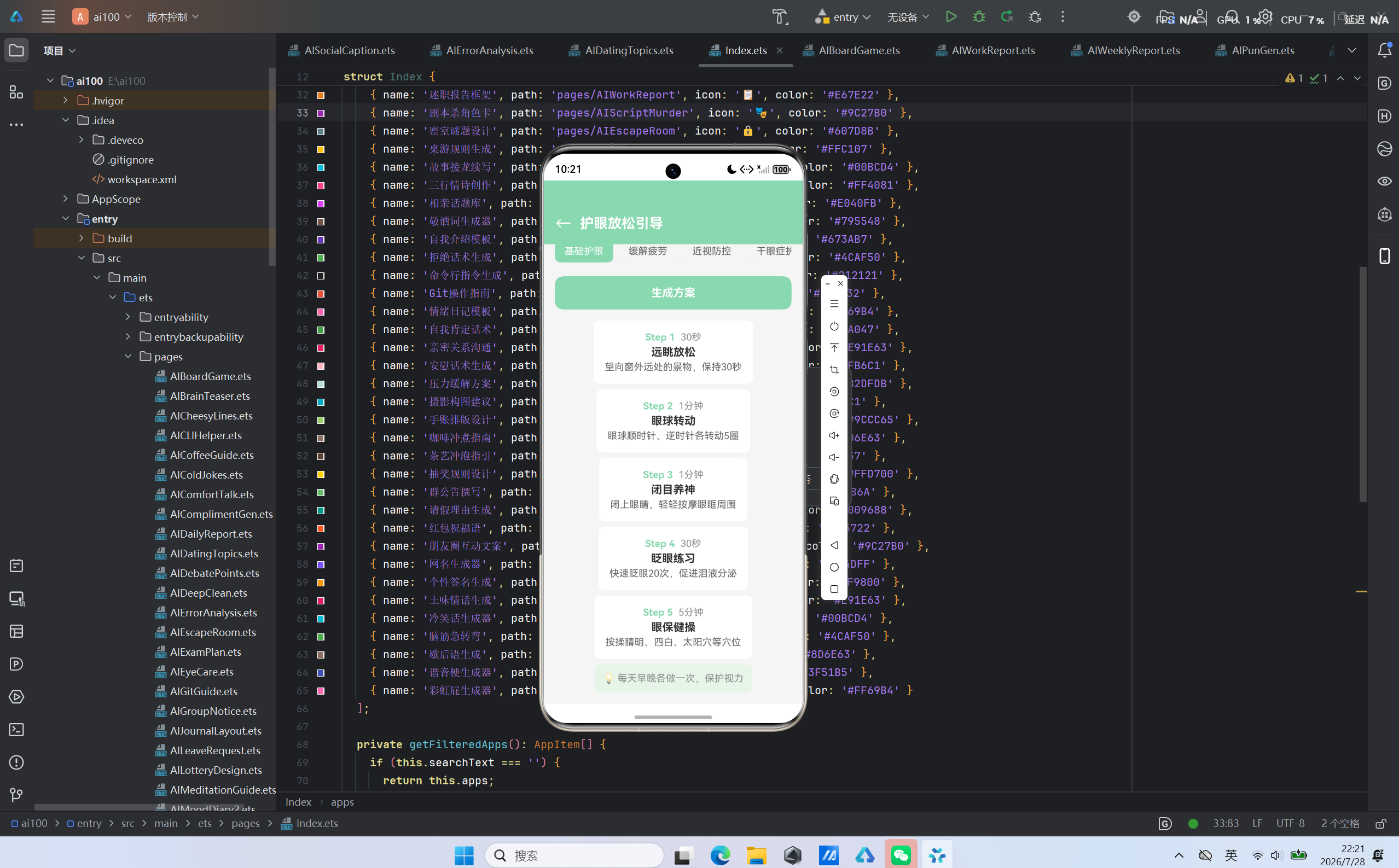Open the Git version control sidebar icon
Image resolution: width=1399 pixels, height=868 pixels.
(x=16, y=795)
